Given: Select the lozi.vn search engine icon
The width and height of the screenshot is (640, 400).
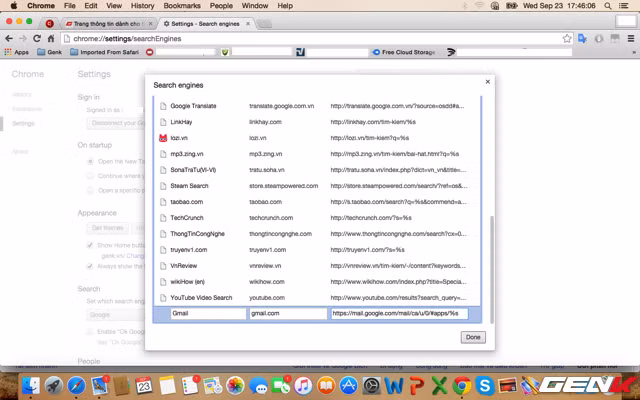Looking at the screenshot, I should click(x=163, y=137).
